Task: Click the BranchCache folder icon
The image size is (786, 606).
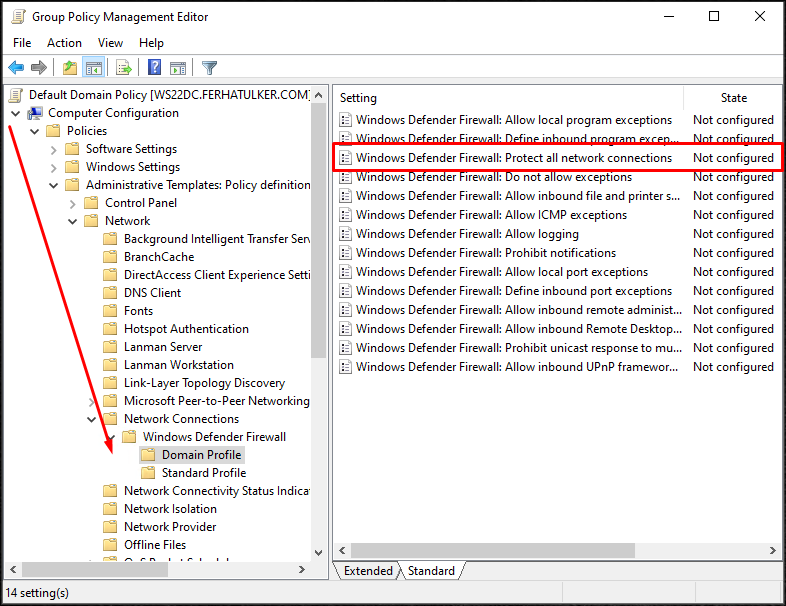Action: [x=110, y=257]
